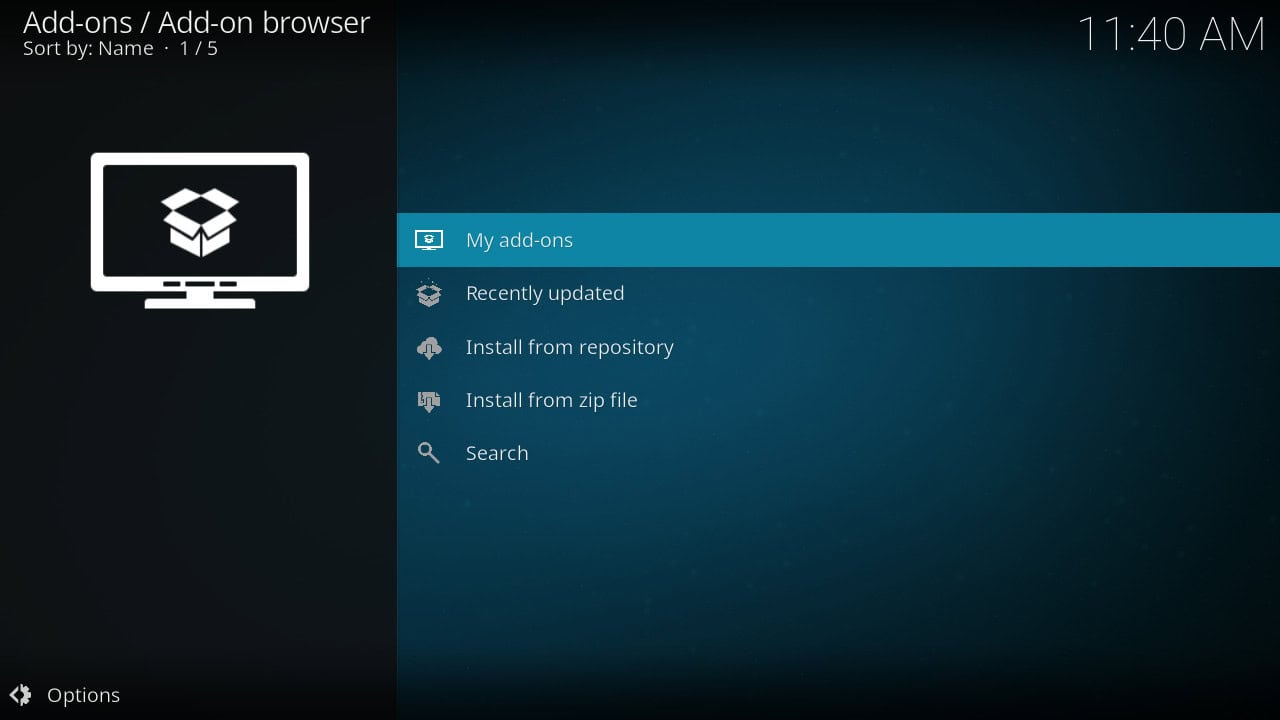Screen dimensions: 1280x720
Task: Click the Recently updated open box icon
Action: 429,293
